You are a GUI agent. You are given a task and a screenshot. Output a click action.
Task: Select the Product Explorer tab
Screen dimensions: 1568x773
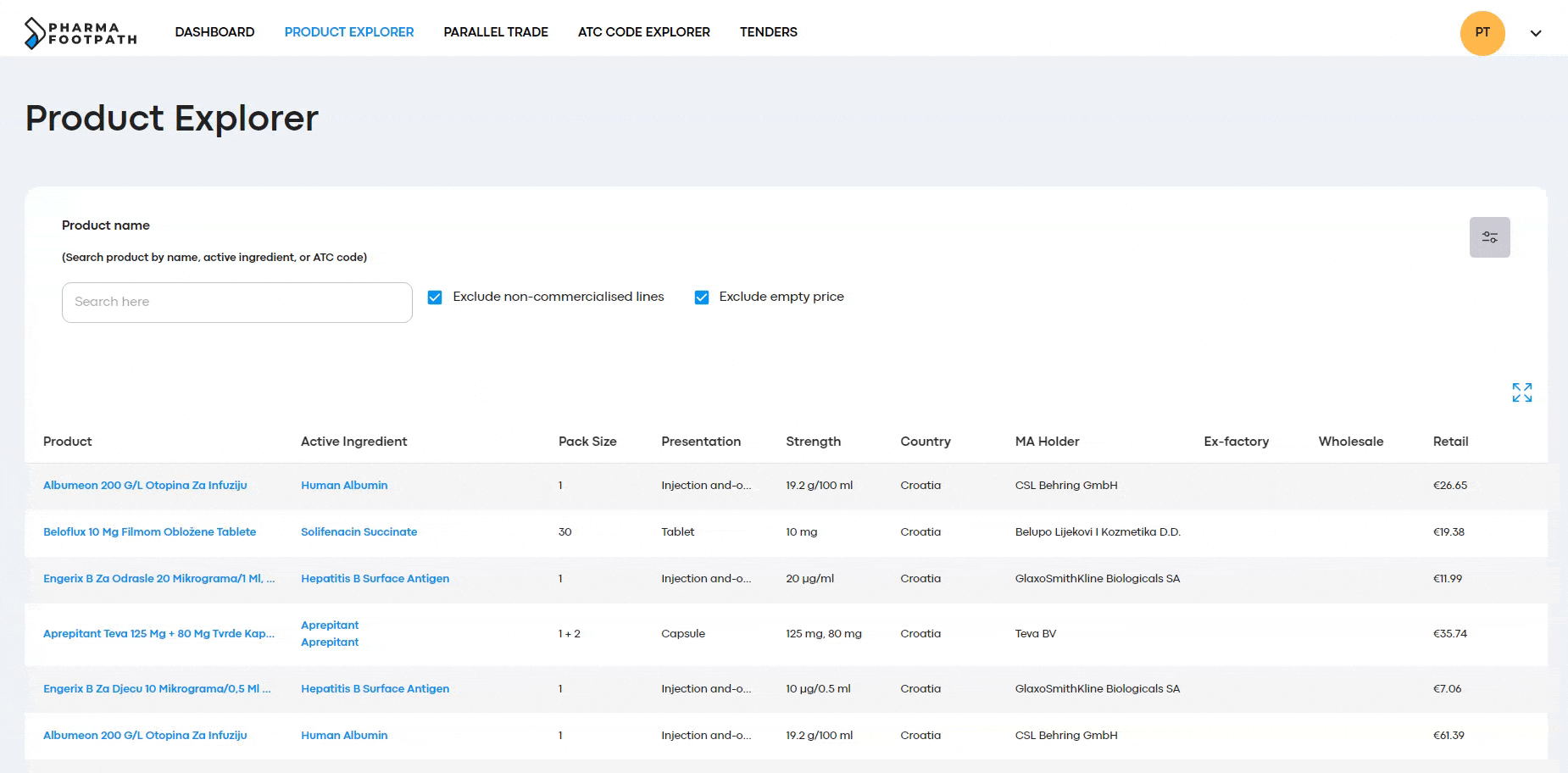(x=349, y=32)
